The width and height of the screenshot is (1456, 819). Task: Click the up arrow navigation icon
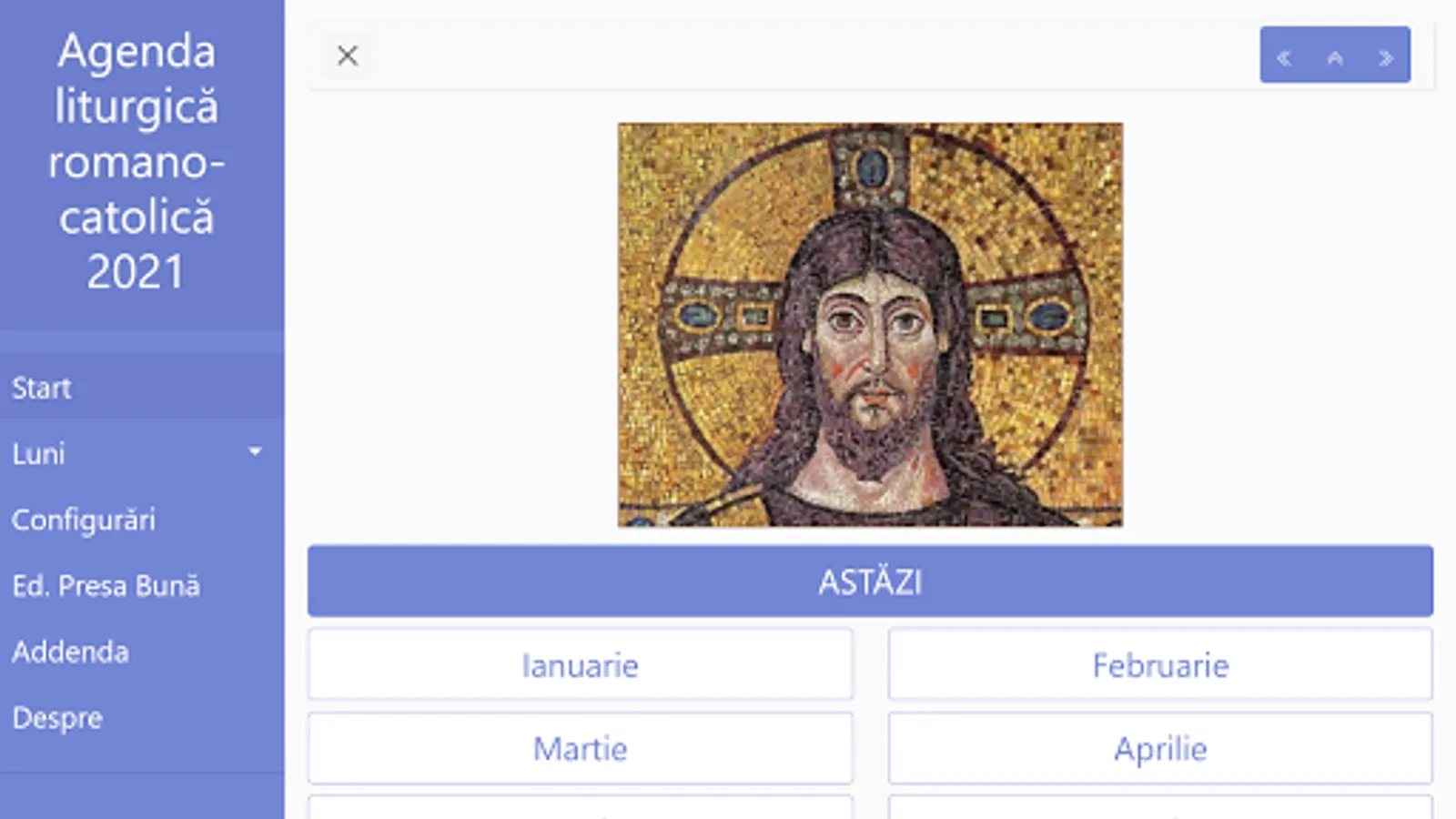tap(1335, 58)
